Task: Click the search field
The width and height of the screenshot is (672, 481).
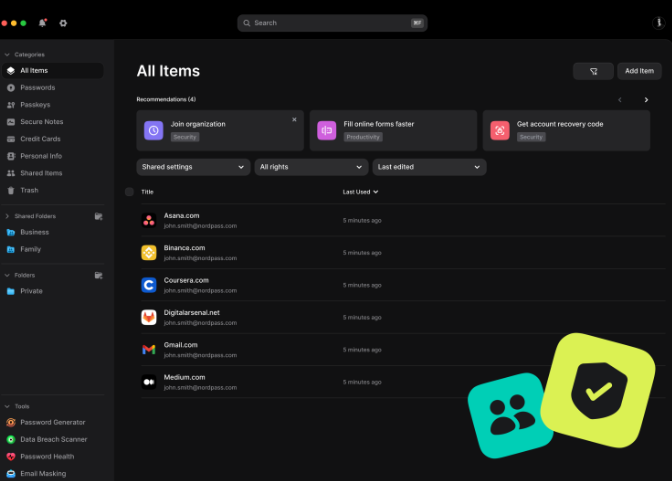Action: pos(331,22)
